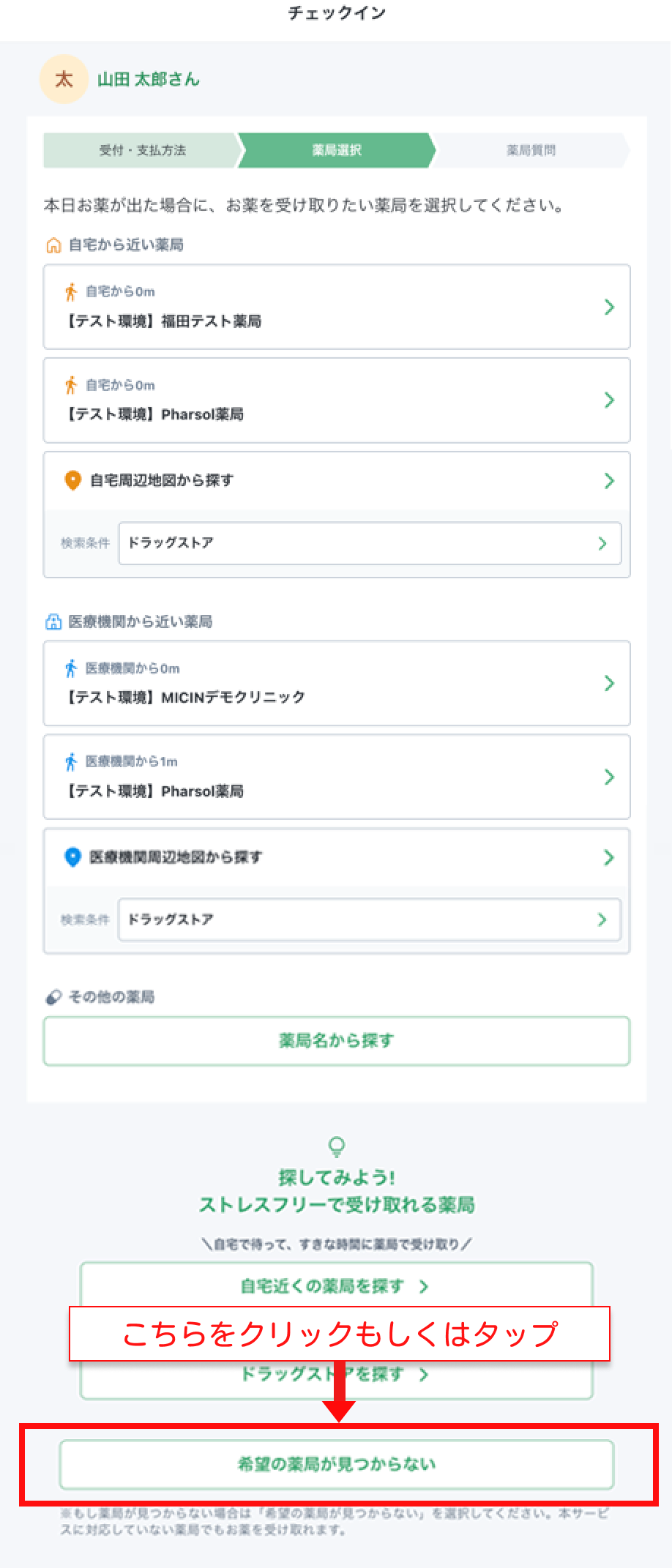Screen dimensions: 672x1568
Task: Click the 薬局名から探す button
Action: pos(336,1040)
